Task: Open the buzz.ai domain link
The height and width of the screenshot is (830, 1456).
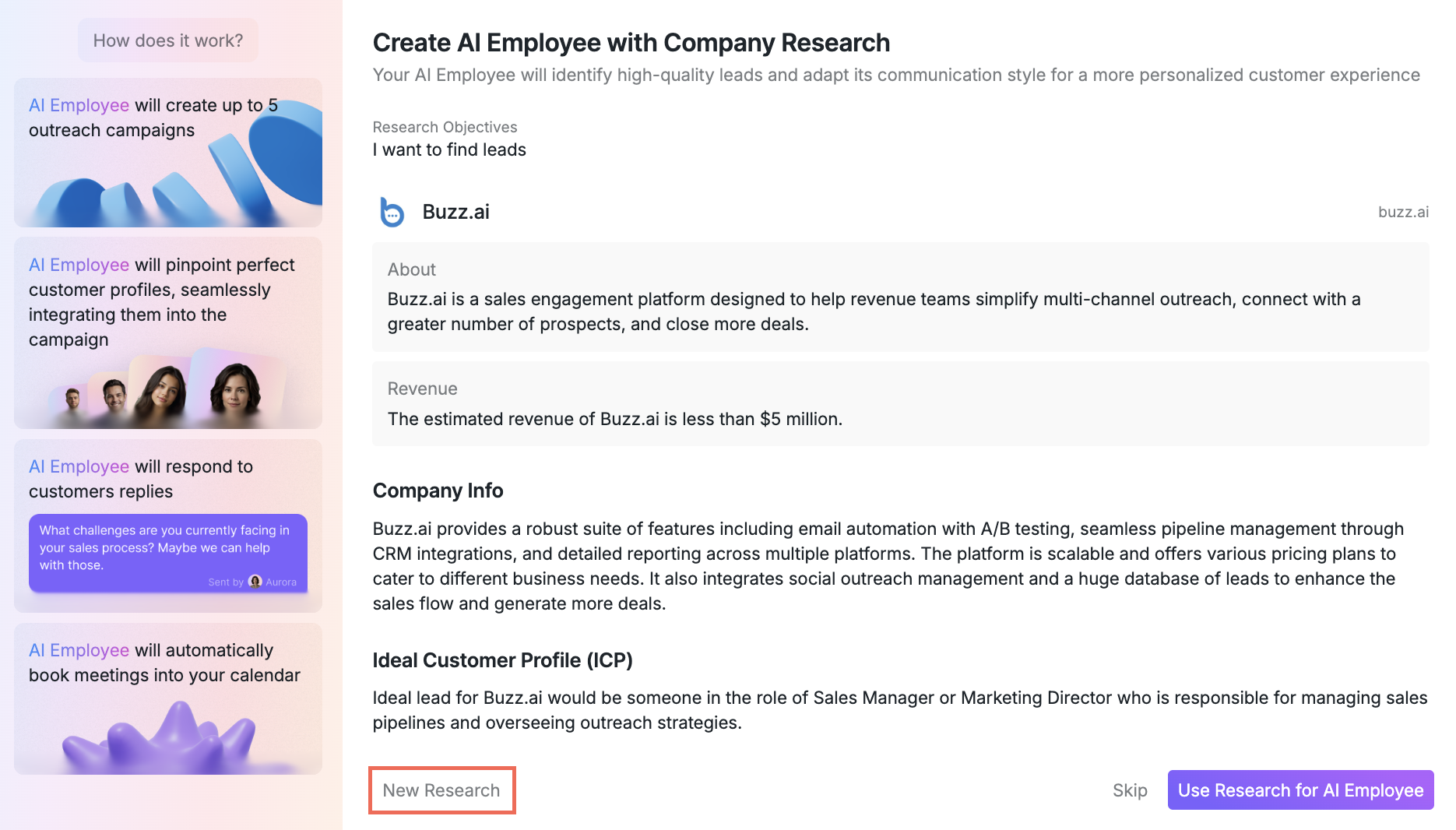Action: pyautogui.click(x=1403, y=212)
